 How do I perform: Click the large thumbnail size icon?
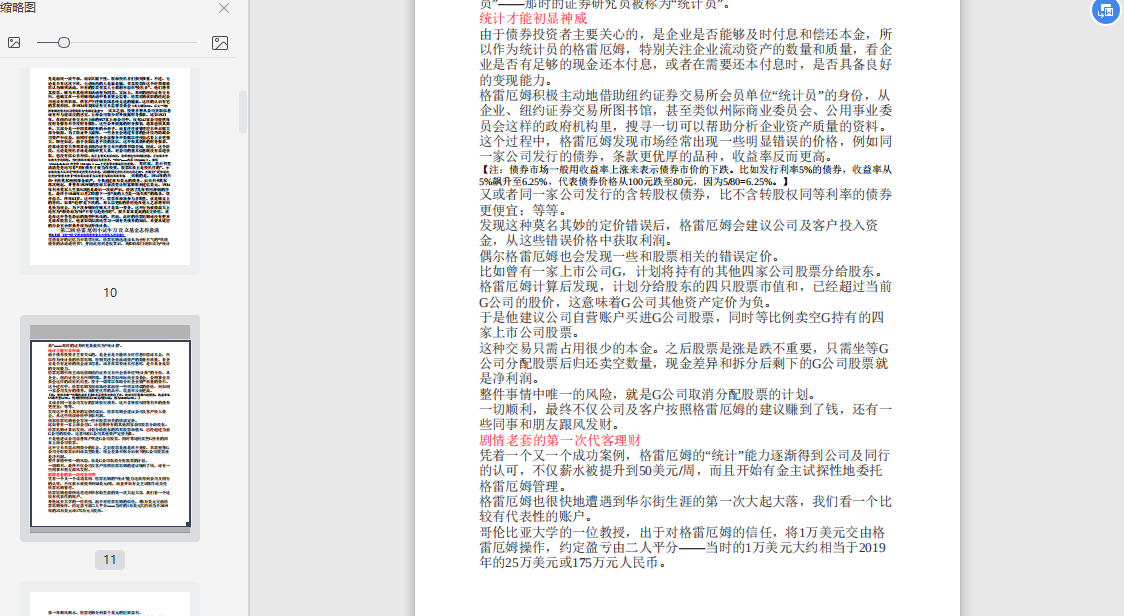coord(220,43)
